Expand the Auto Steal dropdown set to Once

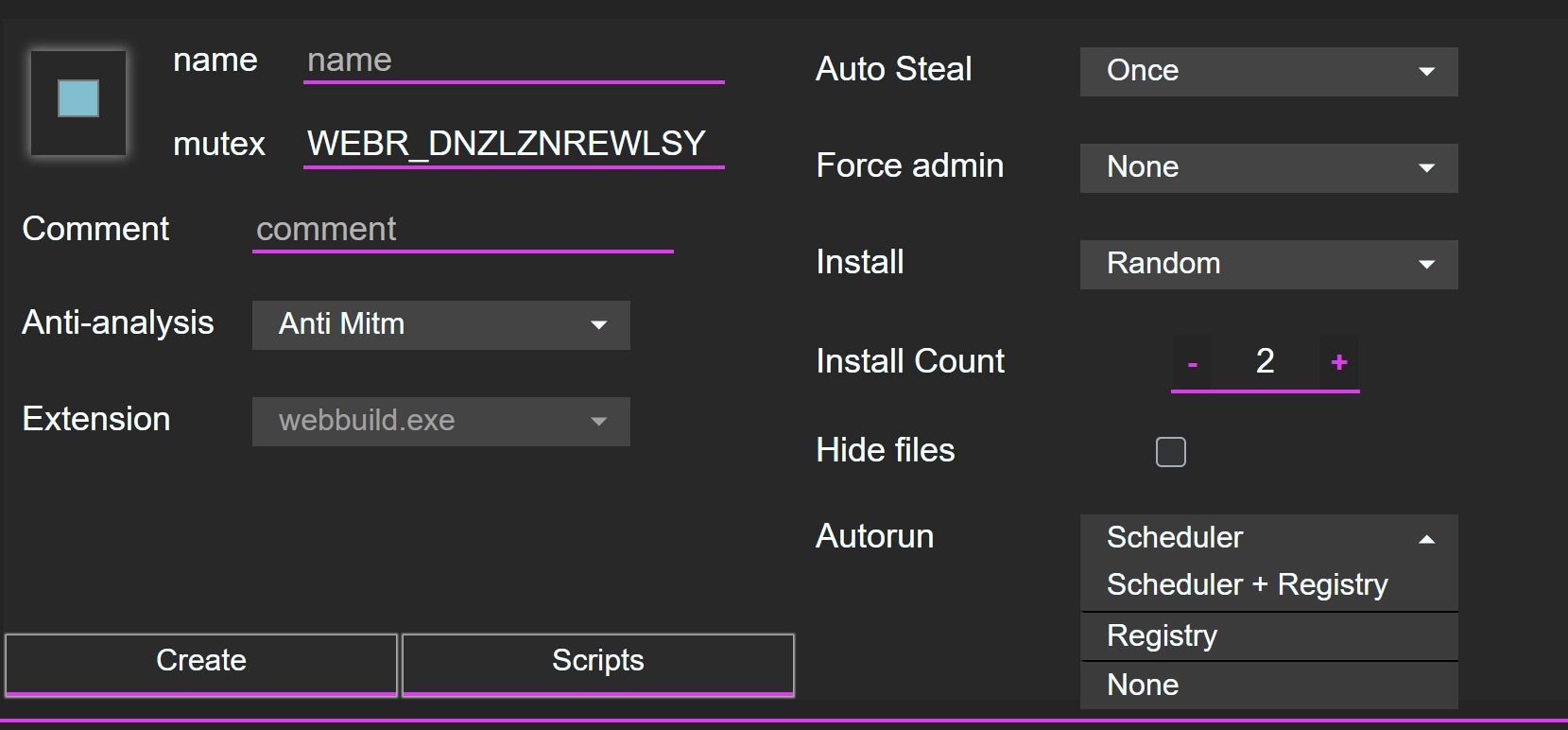(1268, 72)
